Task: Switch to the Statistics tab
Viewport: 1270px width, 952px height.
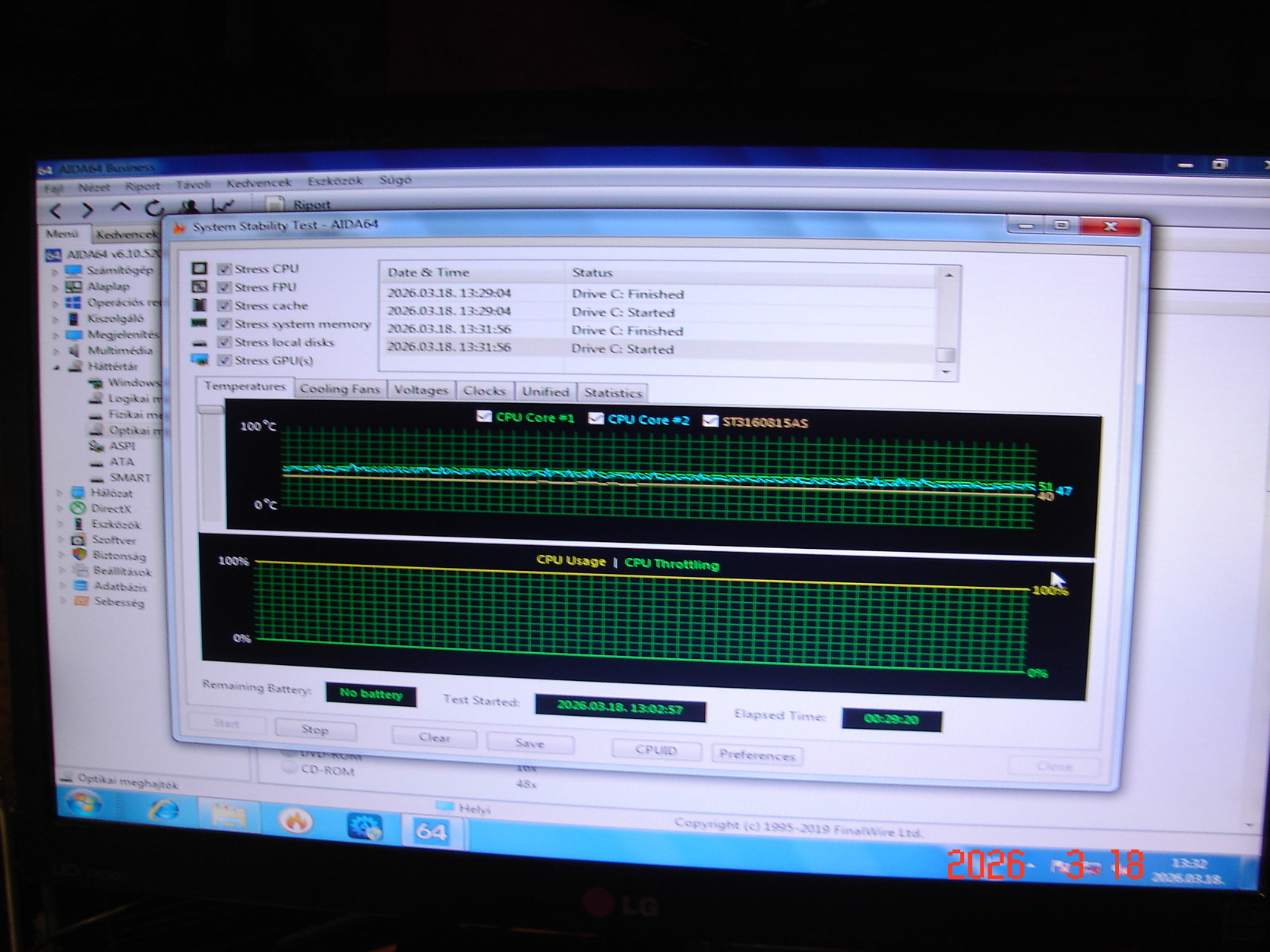Action: [613, 392]
